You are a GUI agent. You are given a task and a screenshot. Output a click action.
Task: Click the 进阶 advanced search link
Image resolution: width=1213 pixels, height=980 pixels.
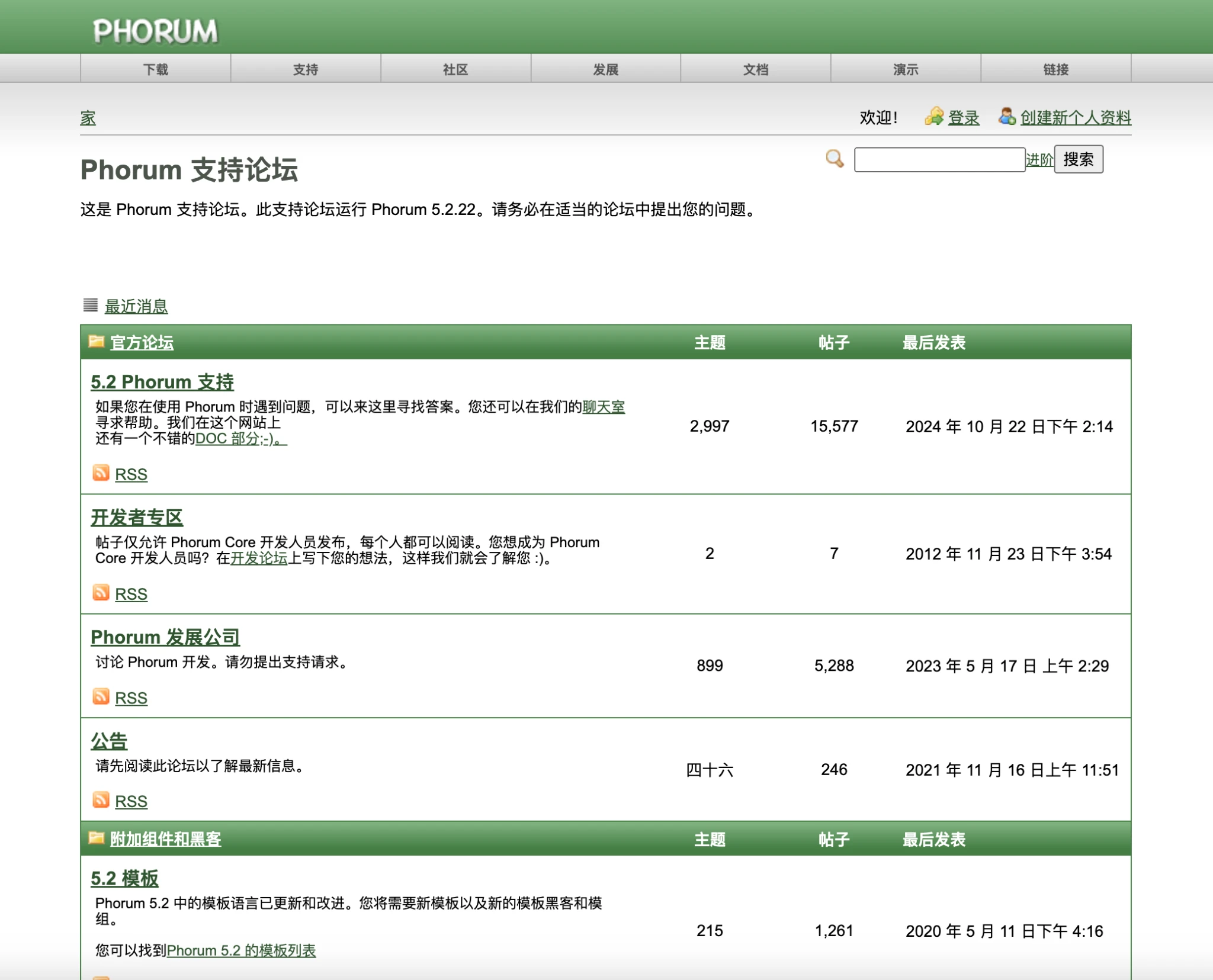tap(1039, 159)
